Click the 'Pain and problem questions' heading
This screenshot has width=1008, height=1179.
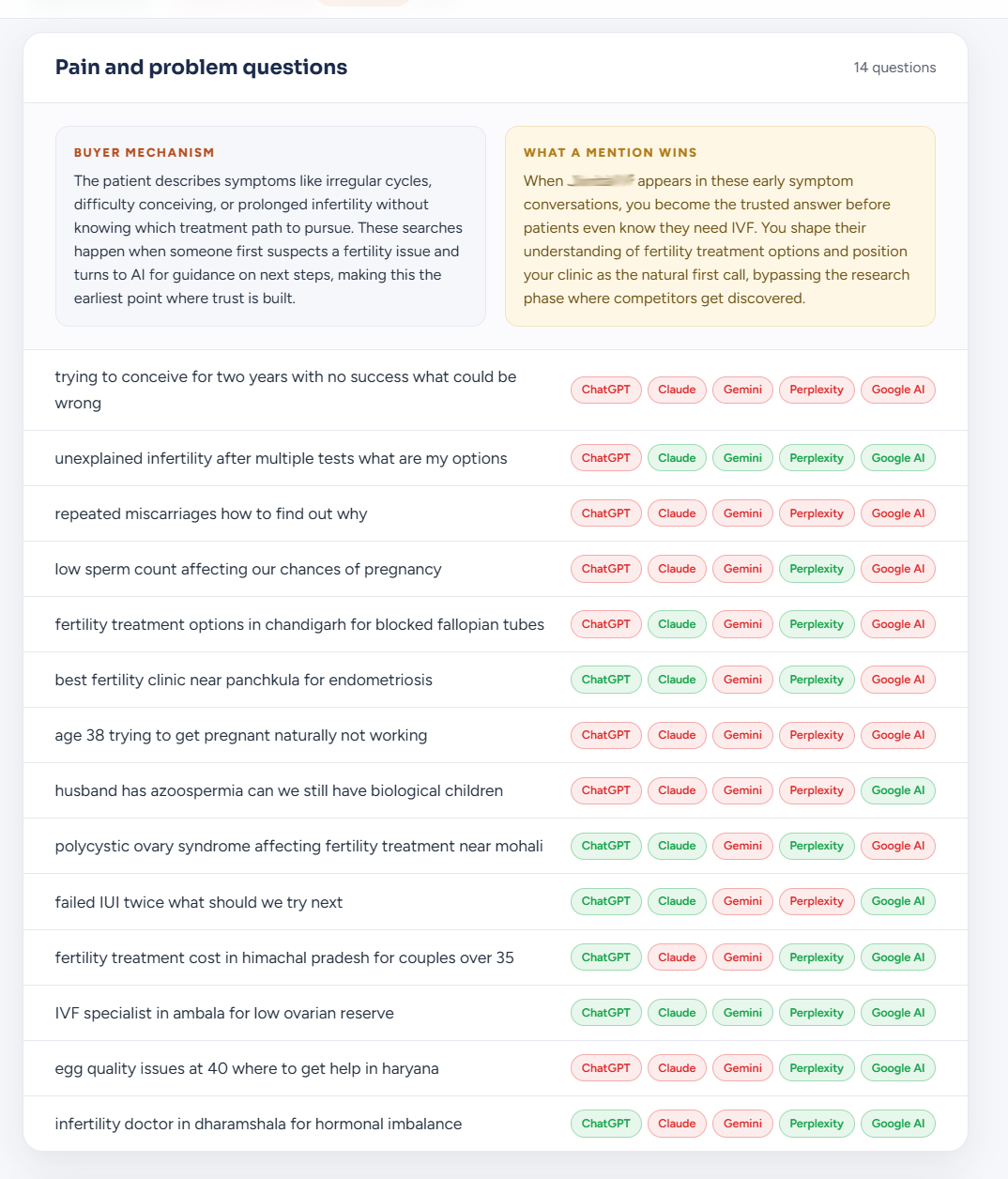tap(201, 68)
